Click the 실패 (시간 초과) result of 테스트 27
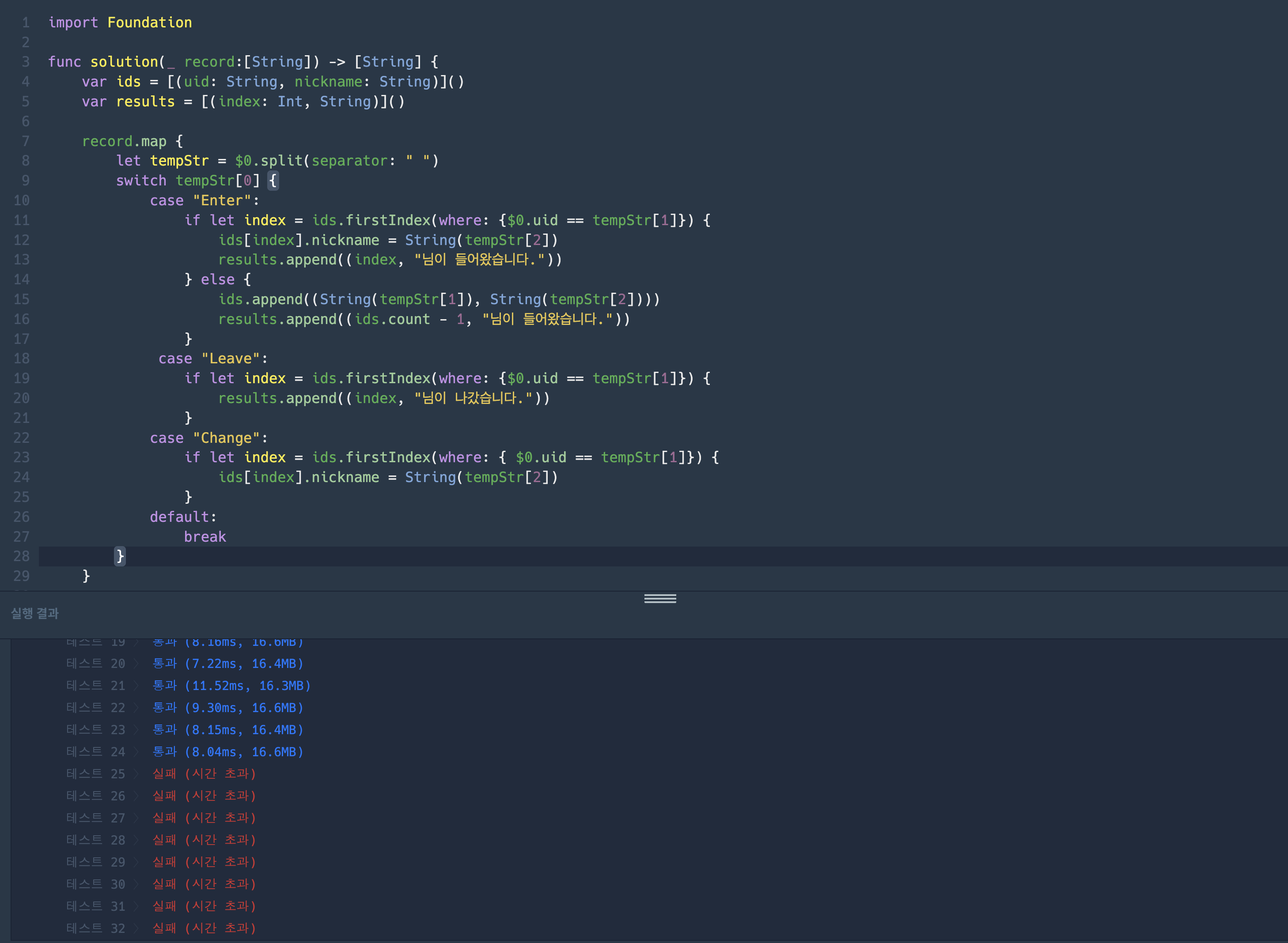The image size is (1288, 943). tap(204, 818)
